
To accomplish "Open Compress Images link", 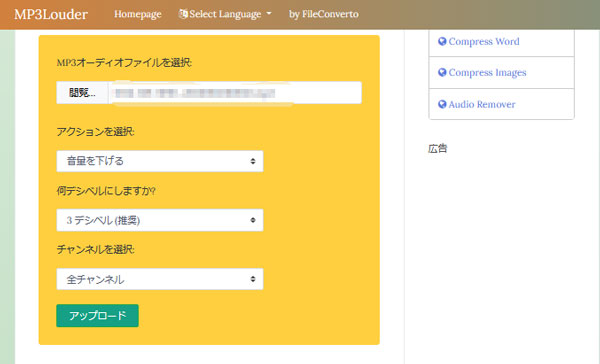I will 487,73.
